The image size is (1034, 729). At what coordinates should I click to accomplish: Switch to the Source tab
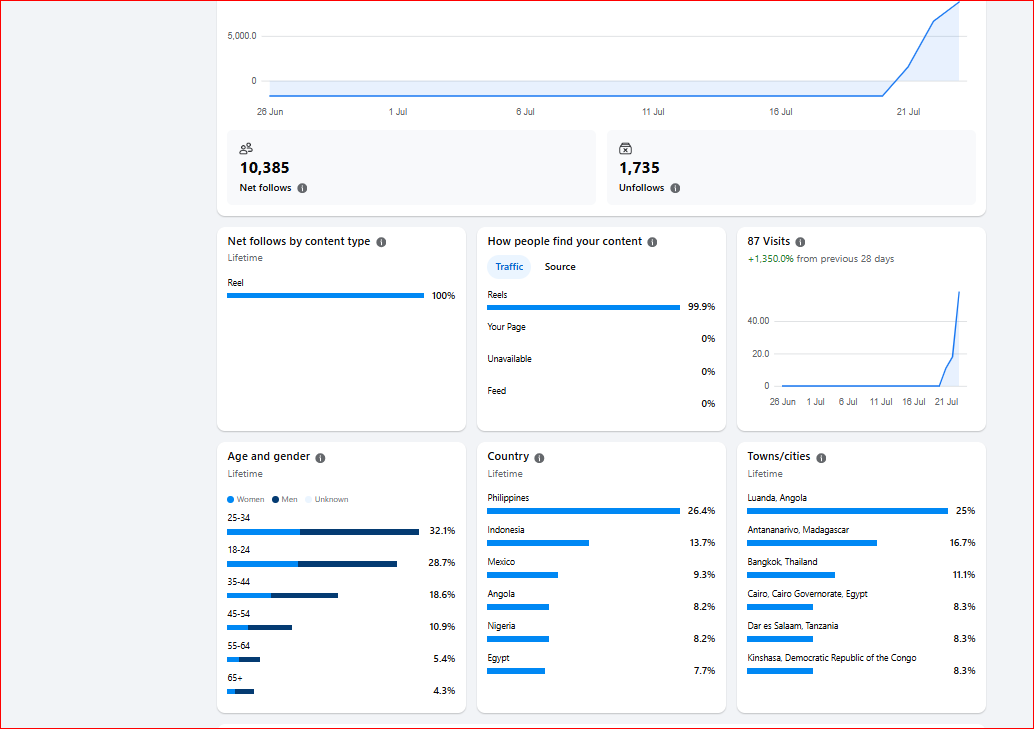pyautogui.click(x=560, y=267)
